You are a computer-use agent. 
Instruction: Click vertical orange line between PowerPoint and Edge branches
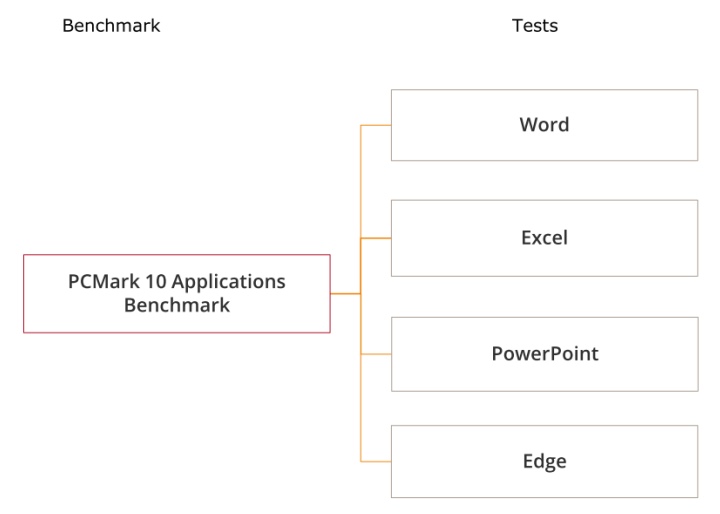click(x=360, y=408)
